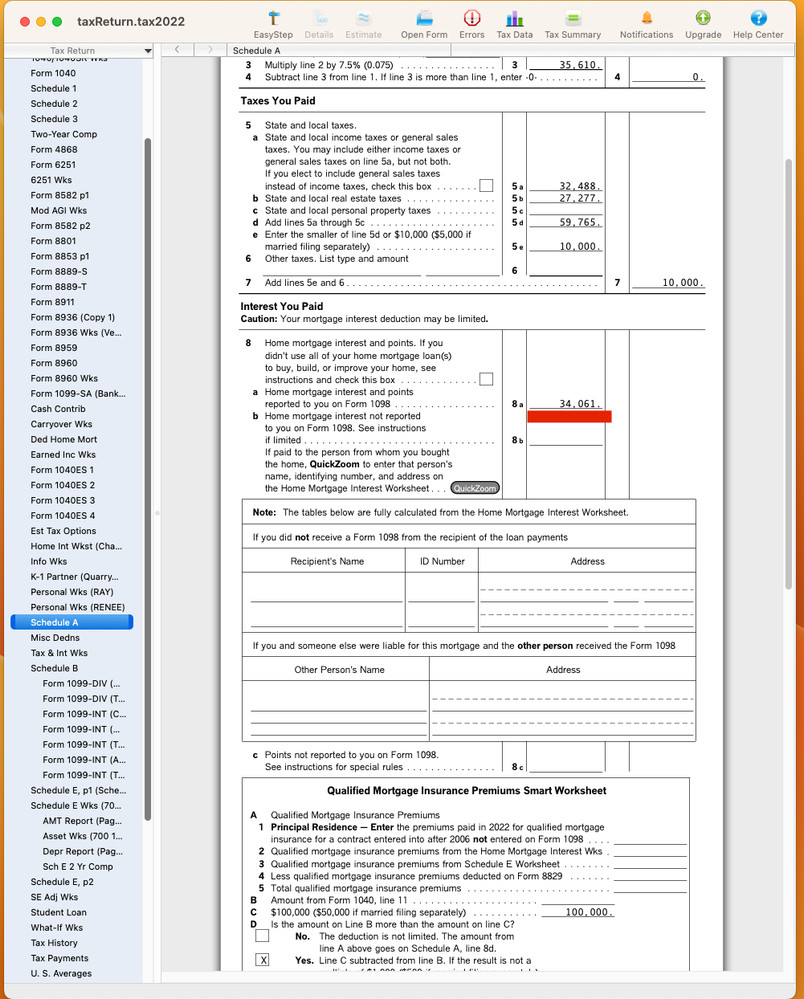Tick the No box for line D
This screenshot has height=999, width=804.
262,935
